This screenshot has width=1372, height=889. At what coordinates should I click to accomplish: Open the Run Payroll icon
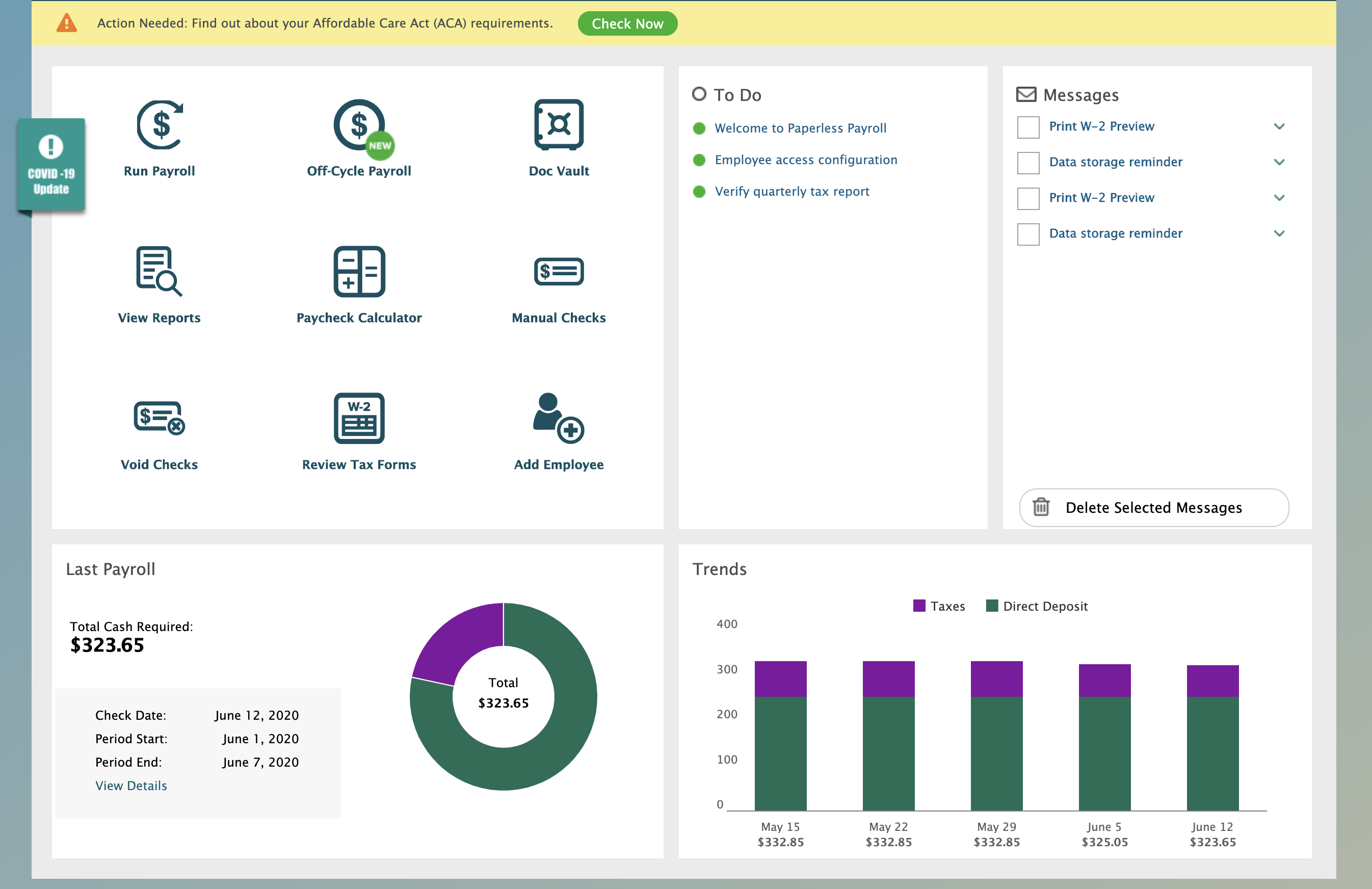click(160, 125)
